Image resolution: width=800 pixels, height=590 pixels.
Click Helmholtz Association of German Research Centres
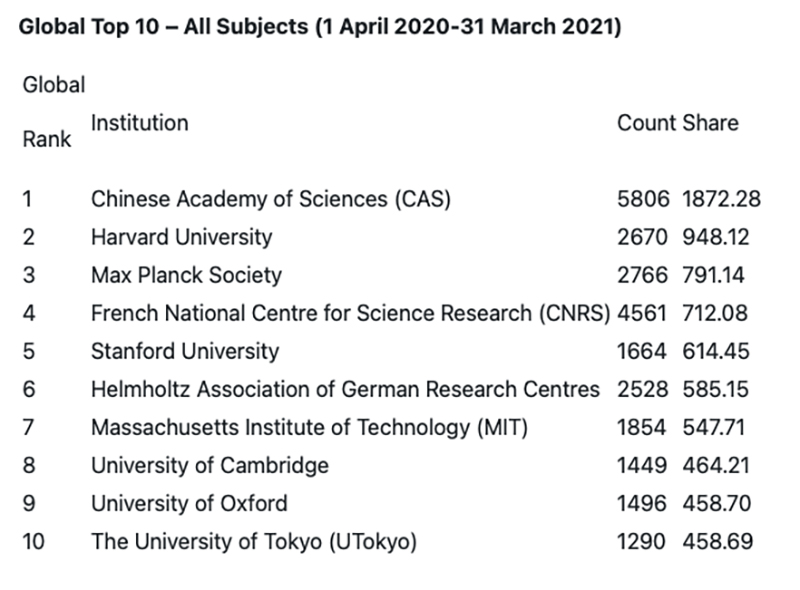point(345,389)
